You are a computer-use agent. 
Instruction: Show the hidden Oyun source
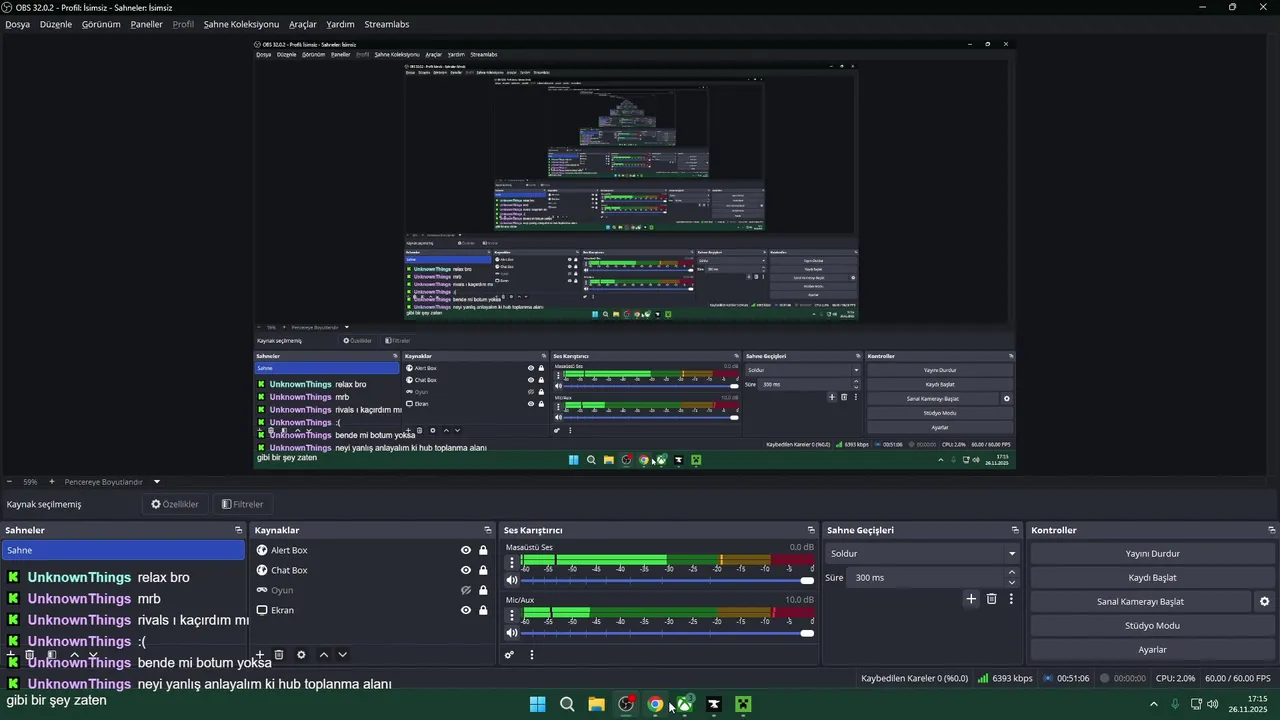(x=466, y=590)
